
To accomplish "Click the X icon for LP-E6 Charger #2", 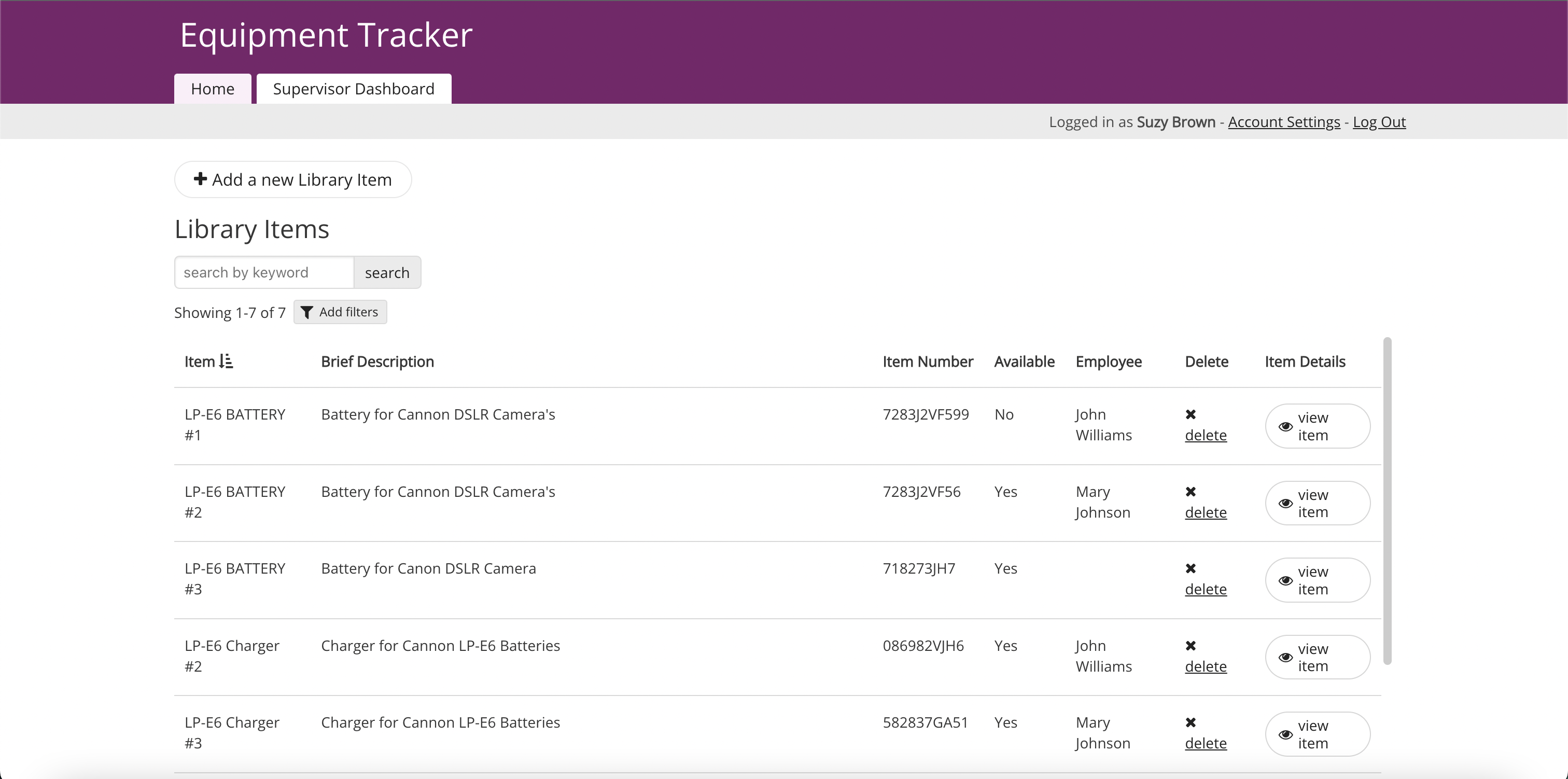I will (1191, 646).
